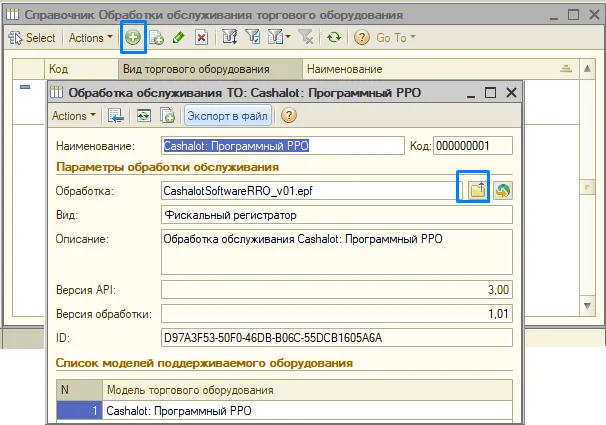Click the Версия обработки field

click(337, 314)
